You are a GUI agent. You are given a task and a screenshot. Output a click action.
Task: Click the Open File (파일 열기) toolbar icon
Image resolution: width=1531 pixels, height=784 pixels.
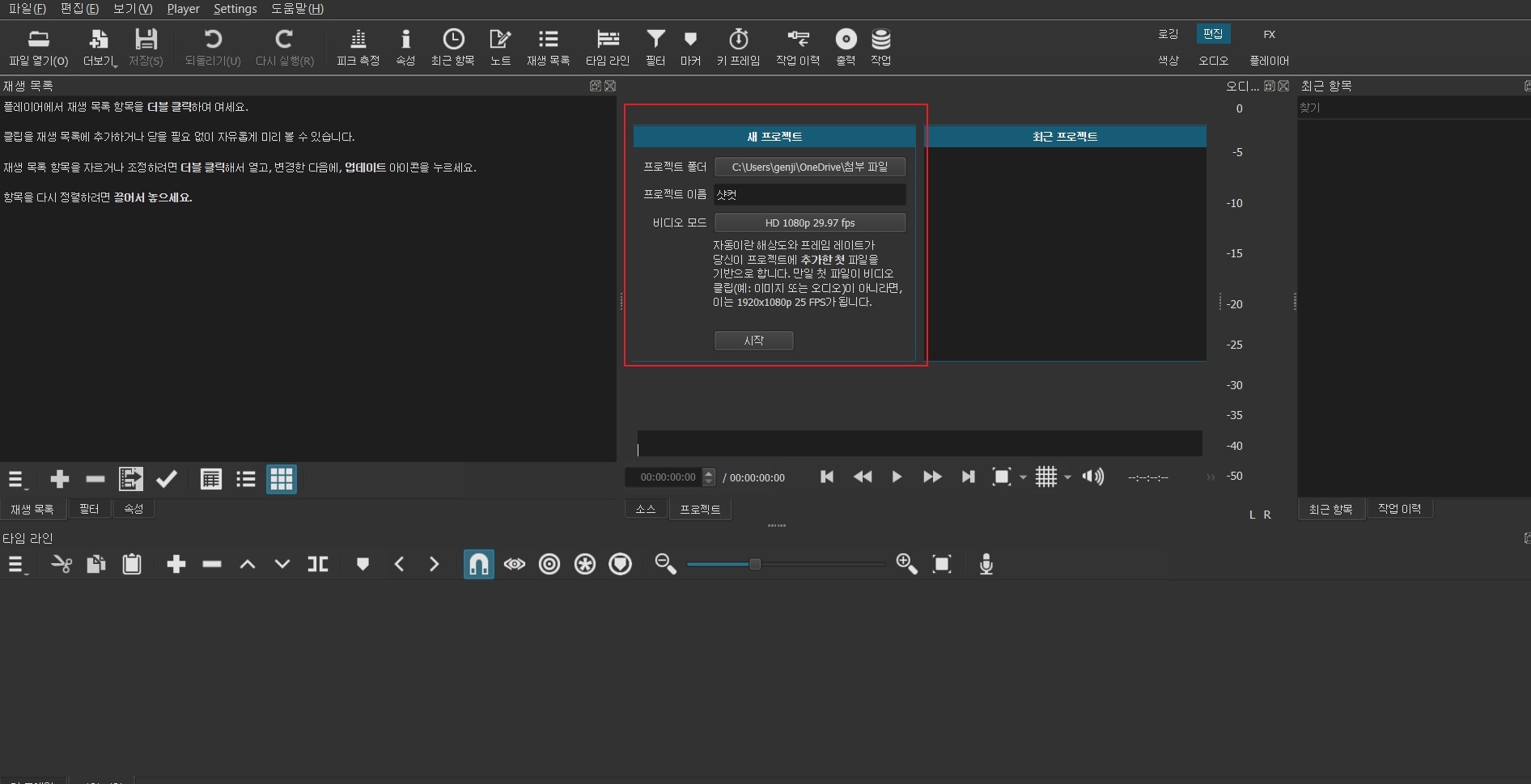point(38,48)
